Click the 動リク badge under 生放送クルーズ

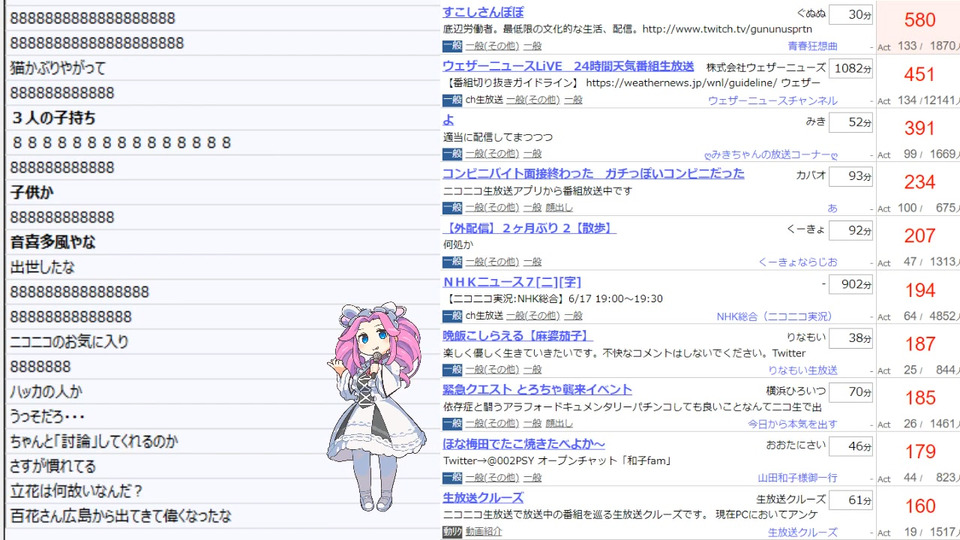(452, 532)
